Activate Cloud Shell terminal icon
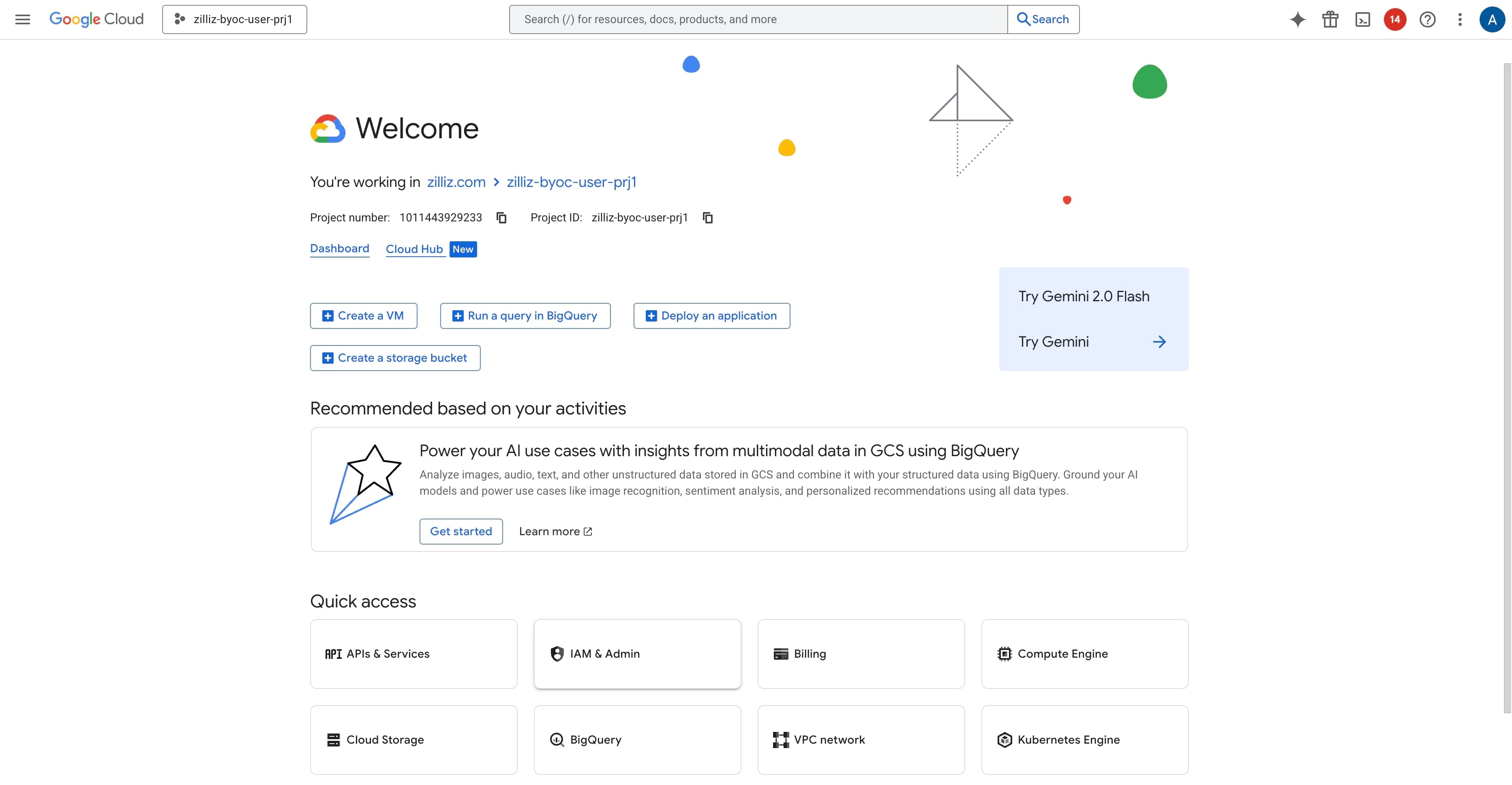Viewport: 1512px width, 785px height. (1362, 19)
